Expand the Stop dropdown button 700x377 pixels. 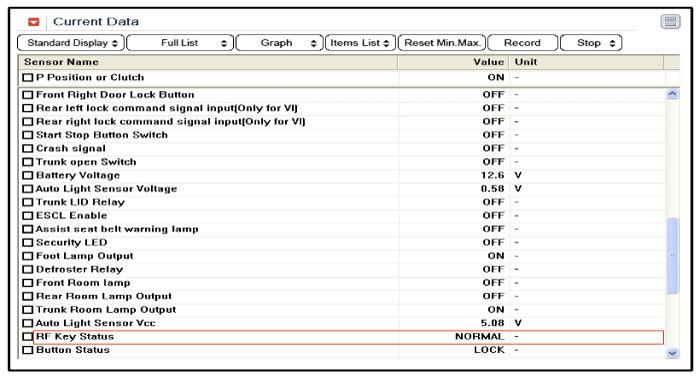pyautogui.click(x=591, y=43)
